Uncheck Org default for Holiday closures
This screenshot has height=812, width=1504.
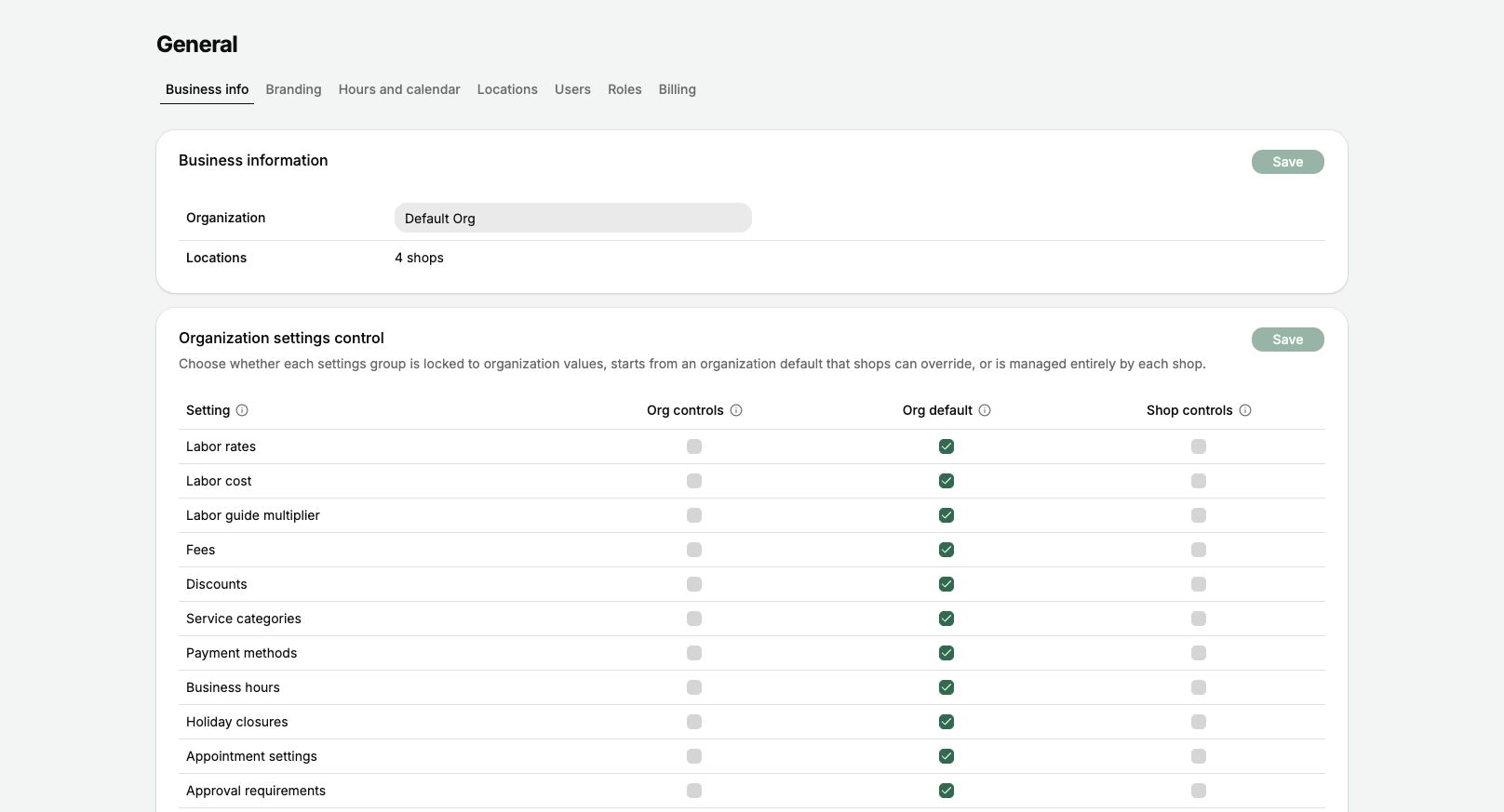[x=947, y=722]
